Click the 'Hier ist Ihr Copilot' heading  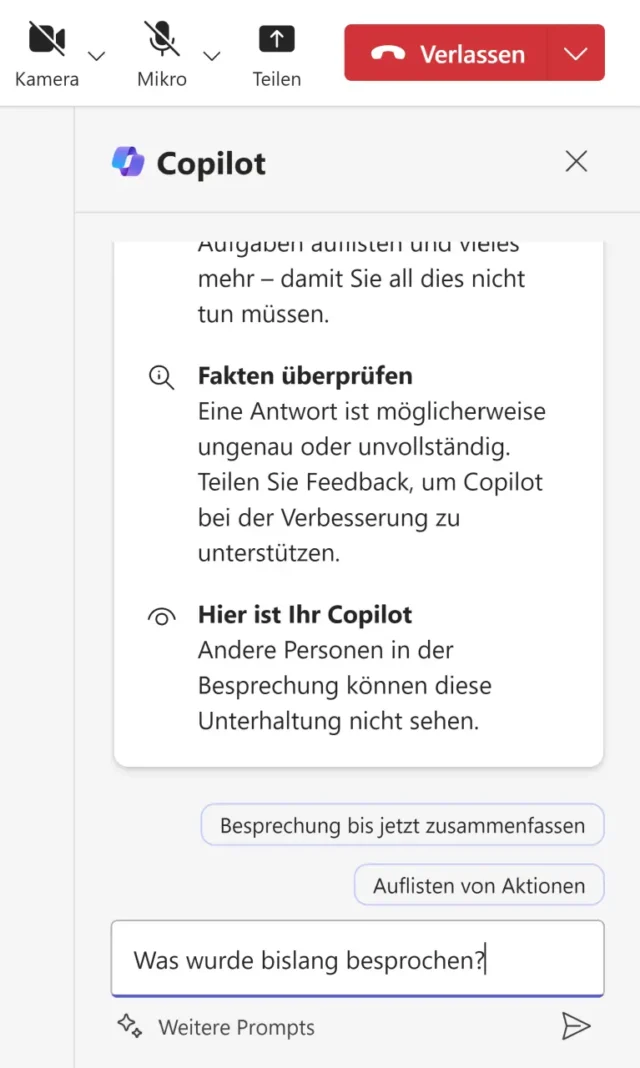305,615
